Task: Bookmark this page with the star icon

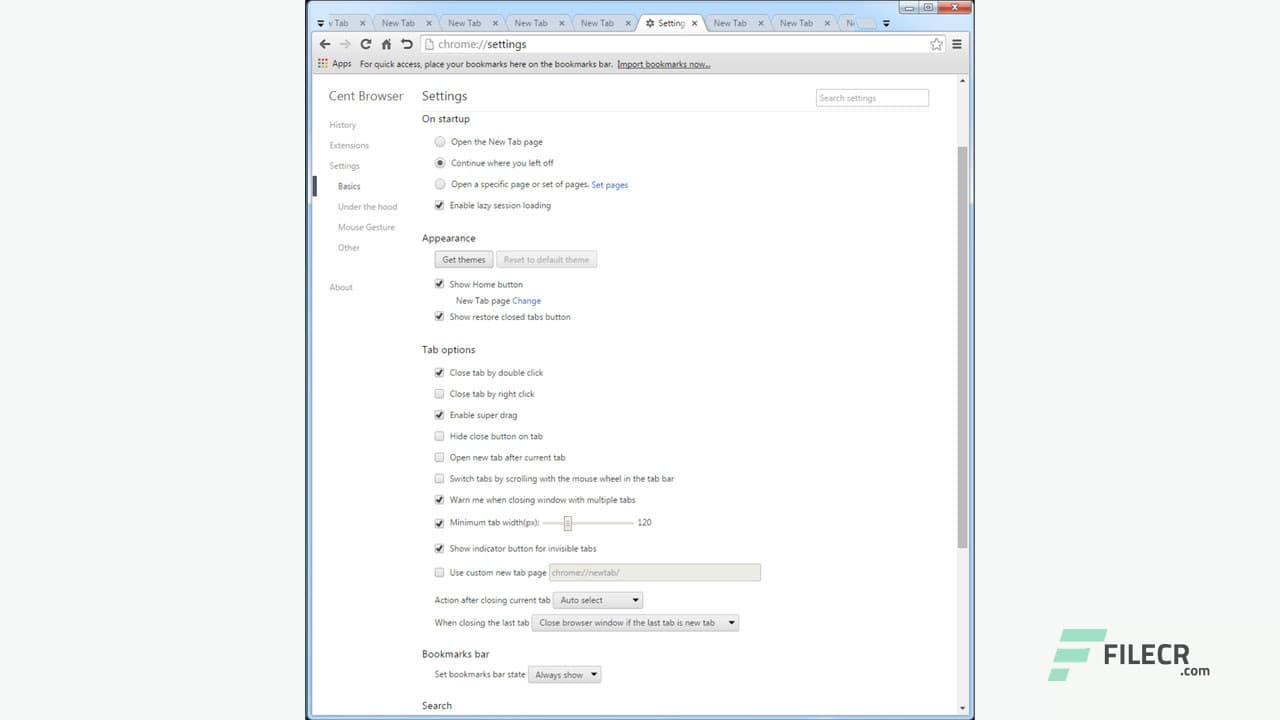Action: tap(936, 44)
